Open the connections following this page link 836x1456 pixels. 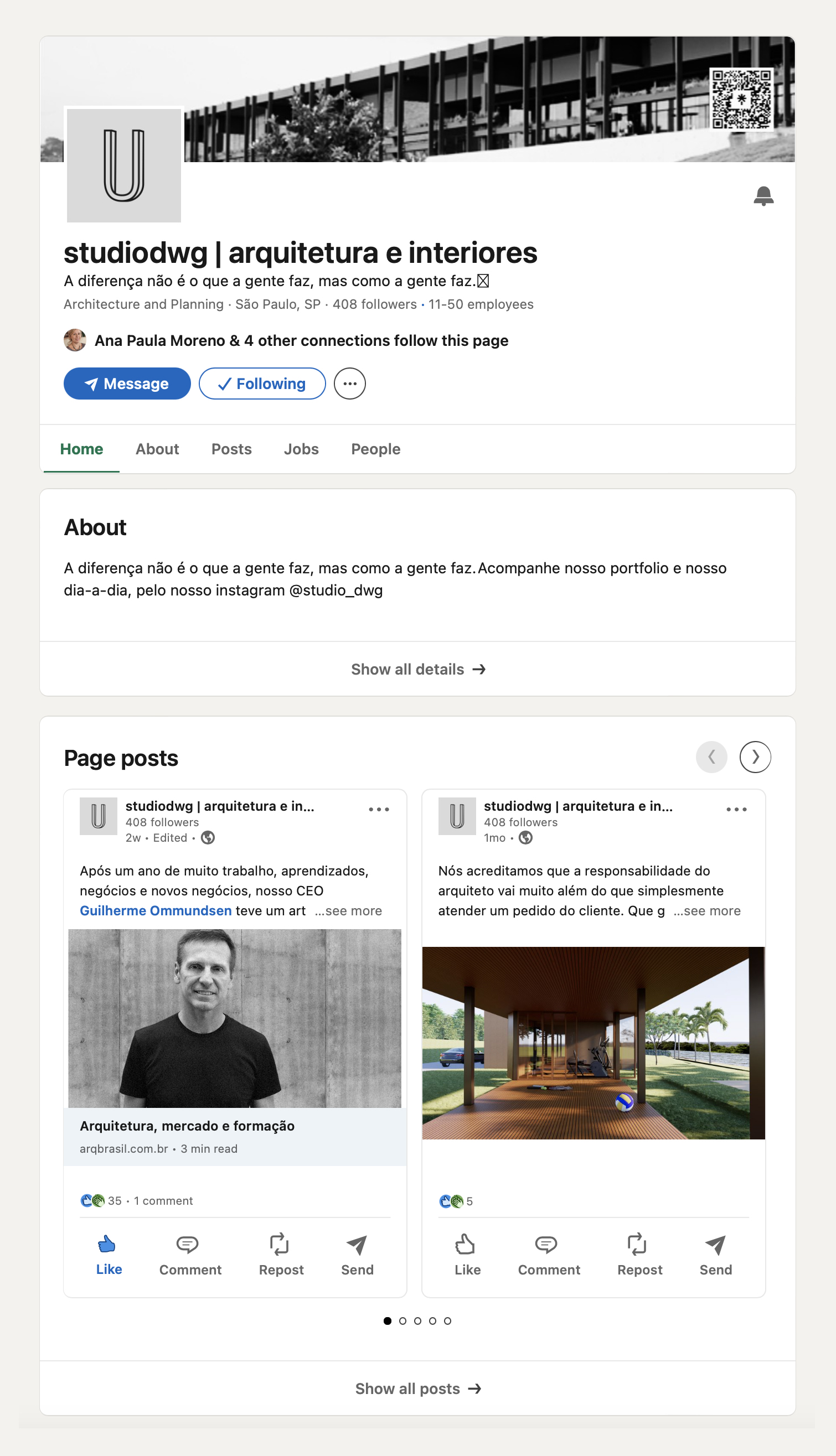[301, 341]
